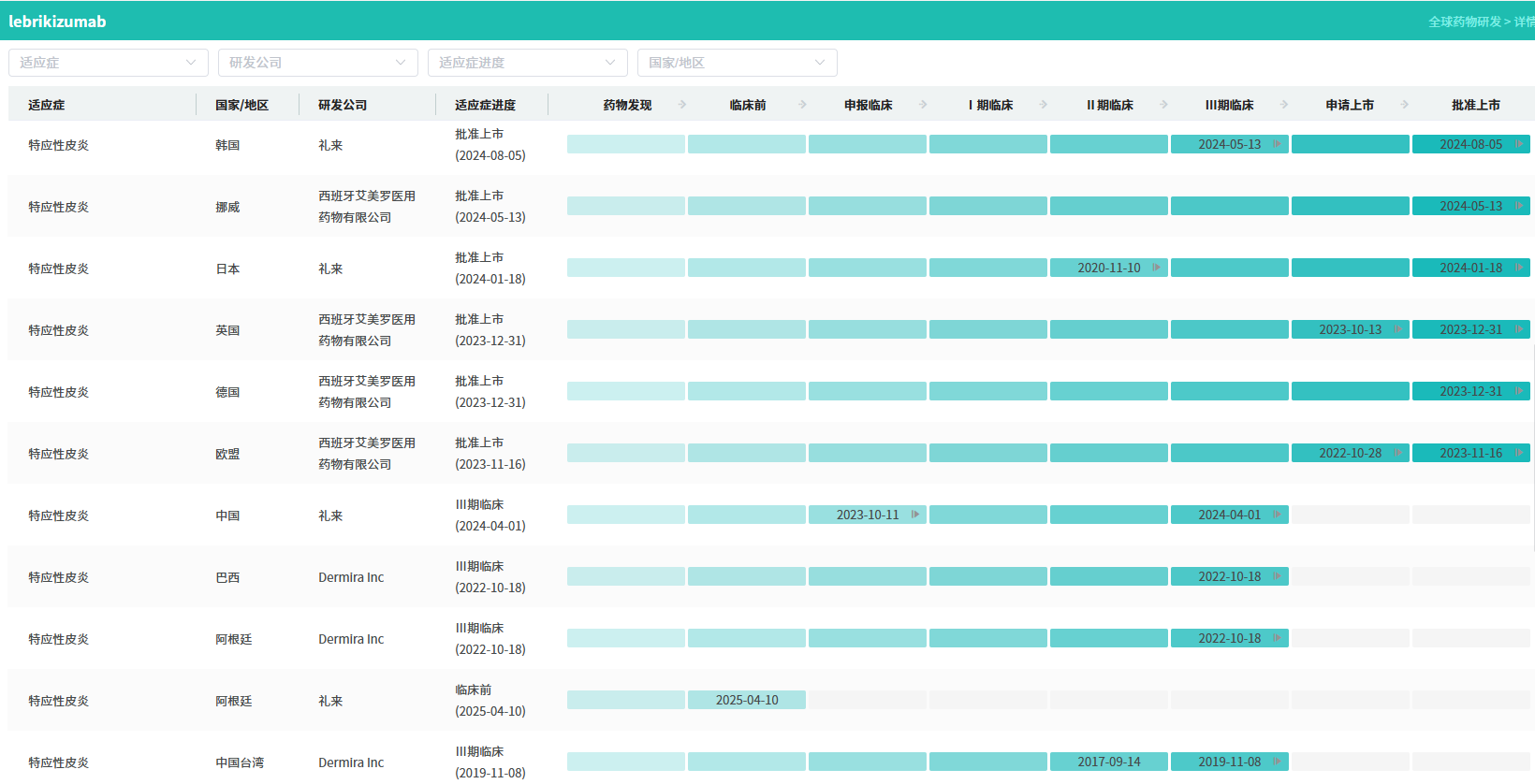Open the 适应症 filter dropdown
The image size is (1535, 784).
coord(108,63)
